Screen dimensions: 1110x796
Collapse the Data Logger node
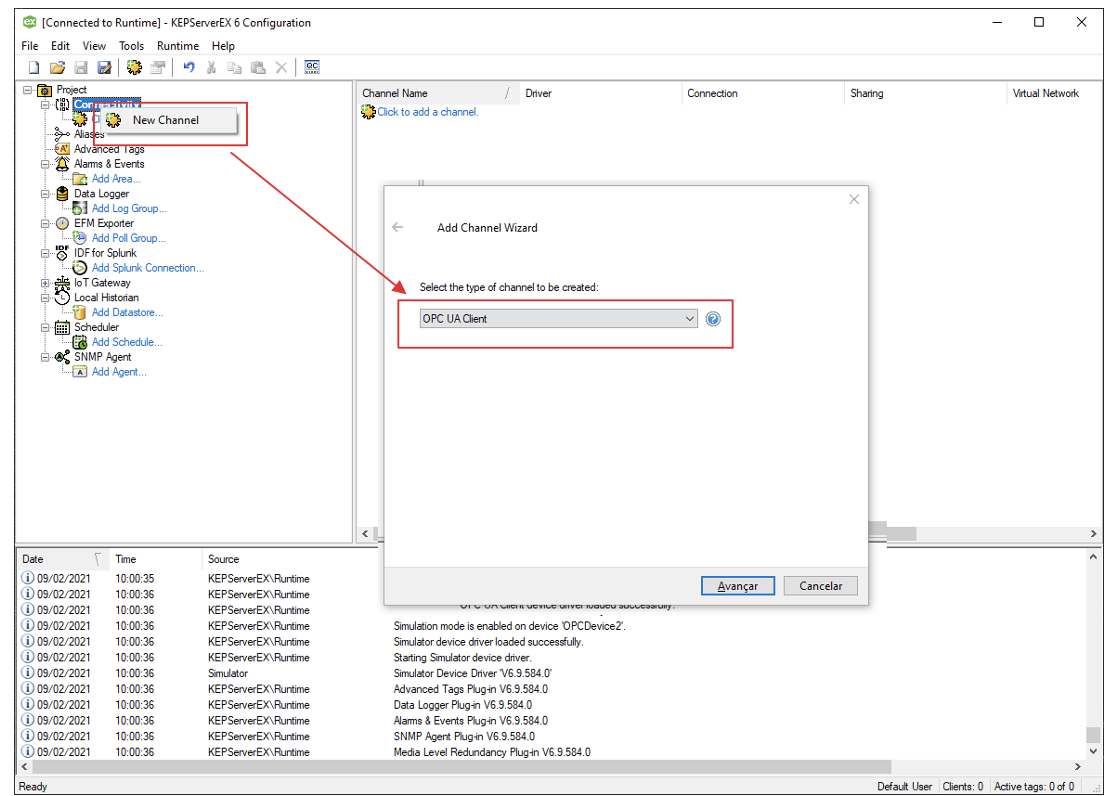pos(45,193)
